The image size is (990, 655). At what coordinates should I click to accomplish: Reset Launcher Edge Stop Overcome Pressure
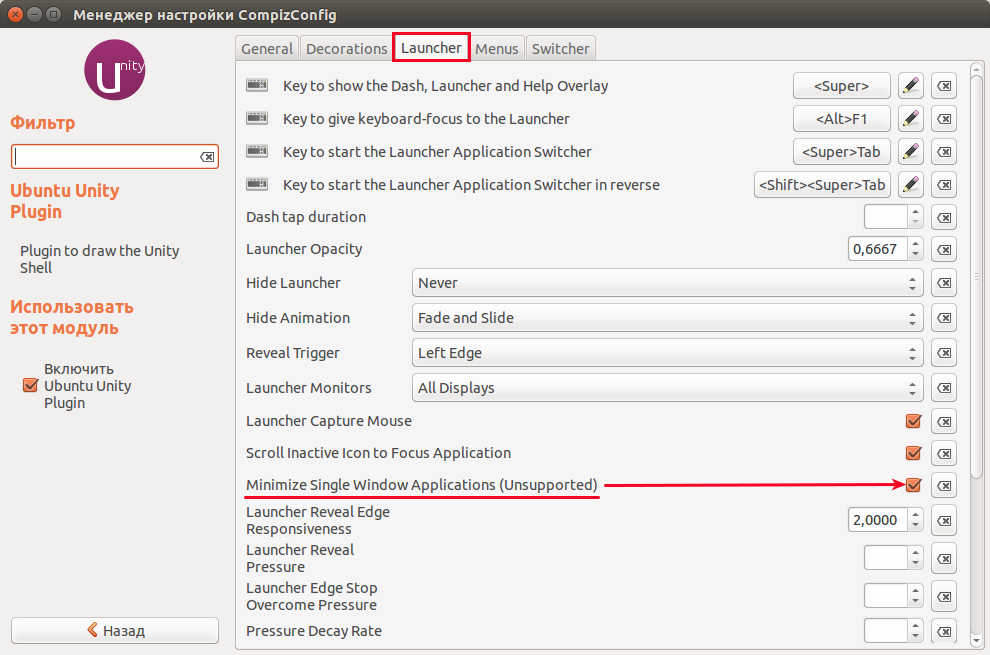pos(944,597)
